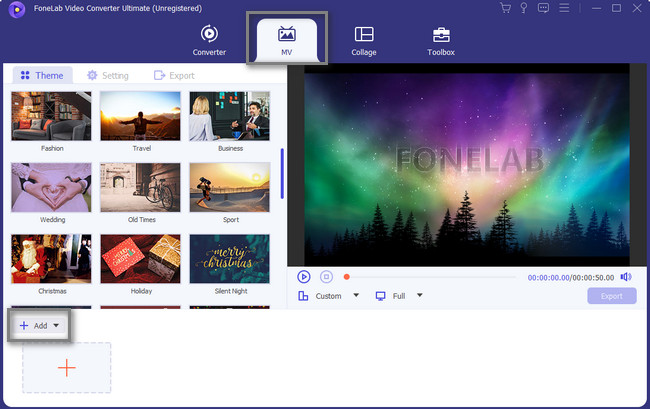Click the theme list scrollbar

[282, 174]
